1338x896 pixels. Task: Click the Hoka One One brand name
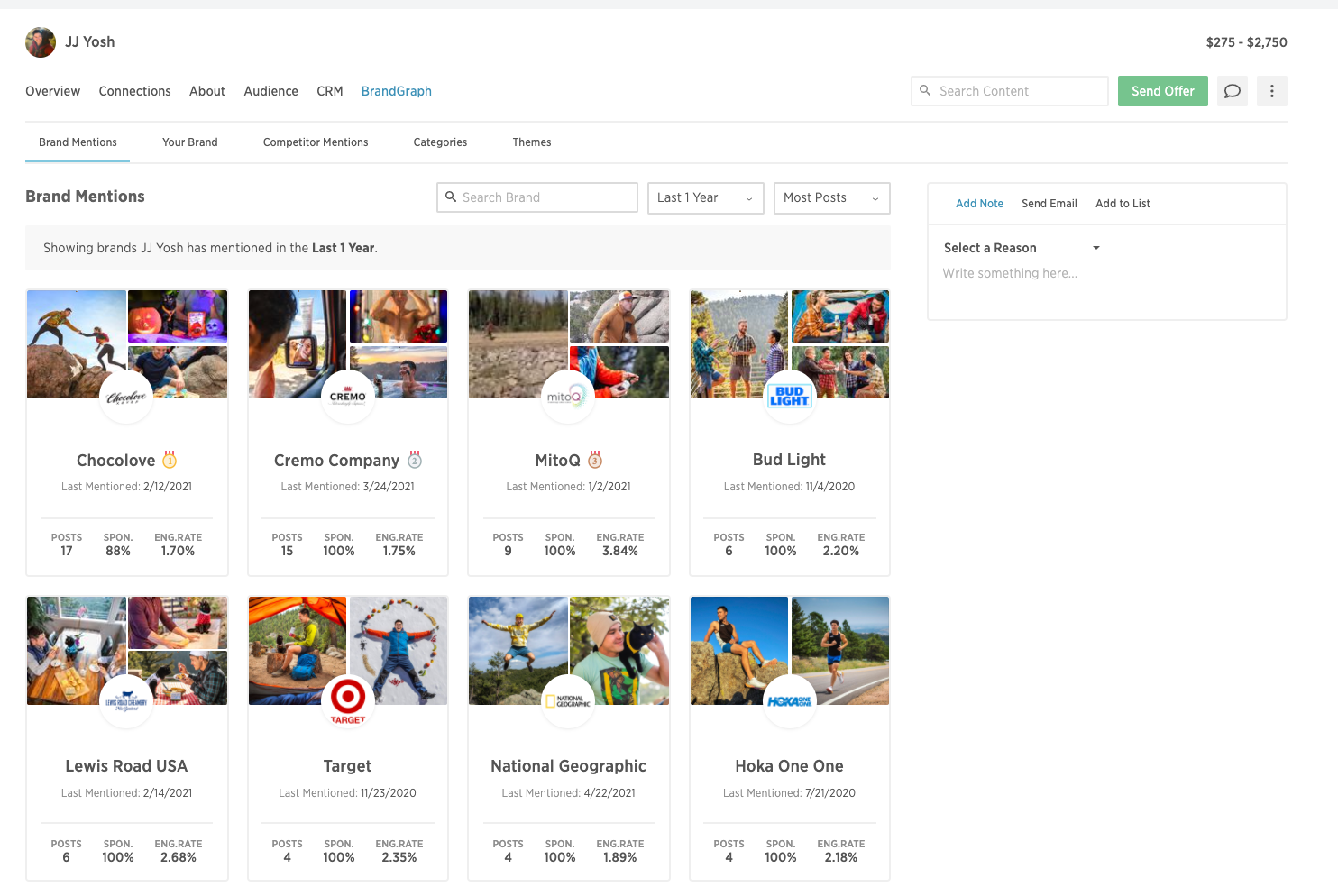tap(790, 766)
